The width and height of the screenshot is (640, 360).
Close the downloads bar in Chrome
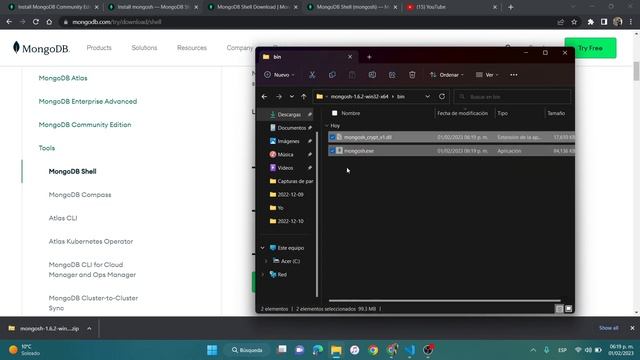pyautogui.click(x=632, y=328)
